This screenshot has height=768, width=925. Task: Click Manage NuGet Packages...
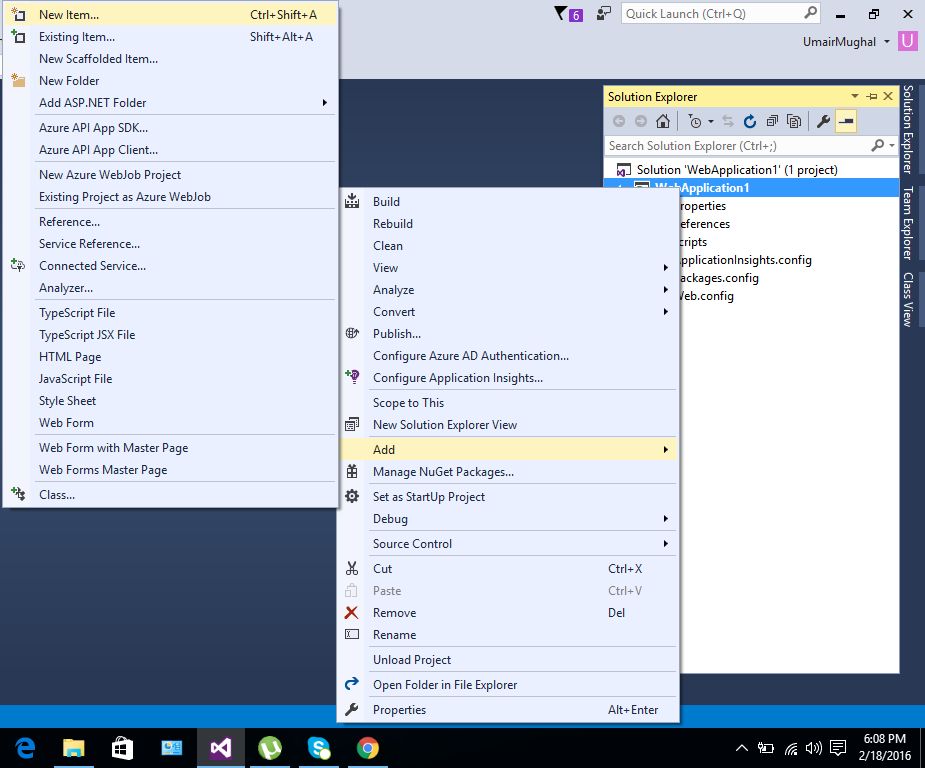[x=508, y=472]
